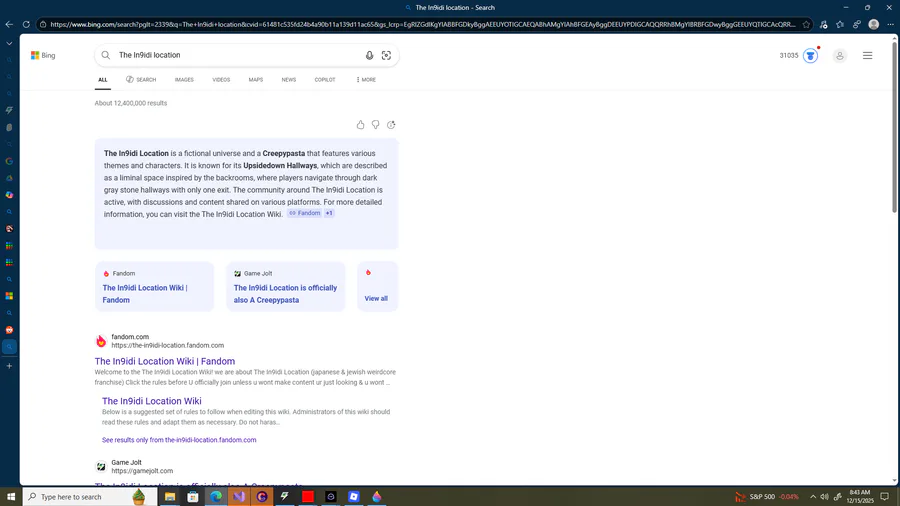Click the volume speaker tray icon

click(x=825, y=496)
